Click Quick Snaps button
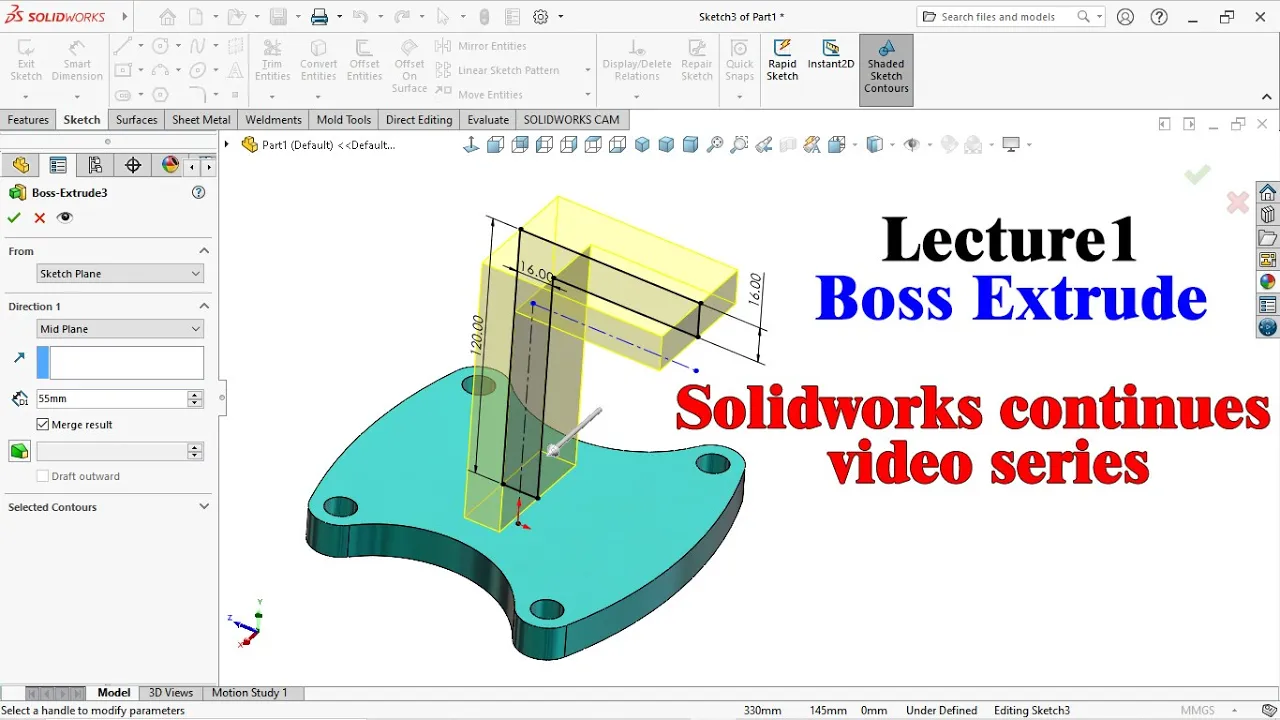The height and width of the screenshot is (720, 1280). tap(739, 60)
